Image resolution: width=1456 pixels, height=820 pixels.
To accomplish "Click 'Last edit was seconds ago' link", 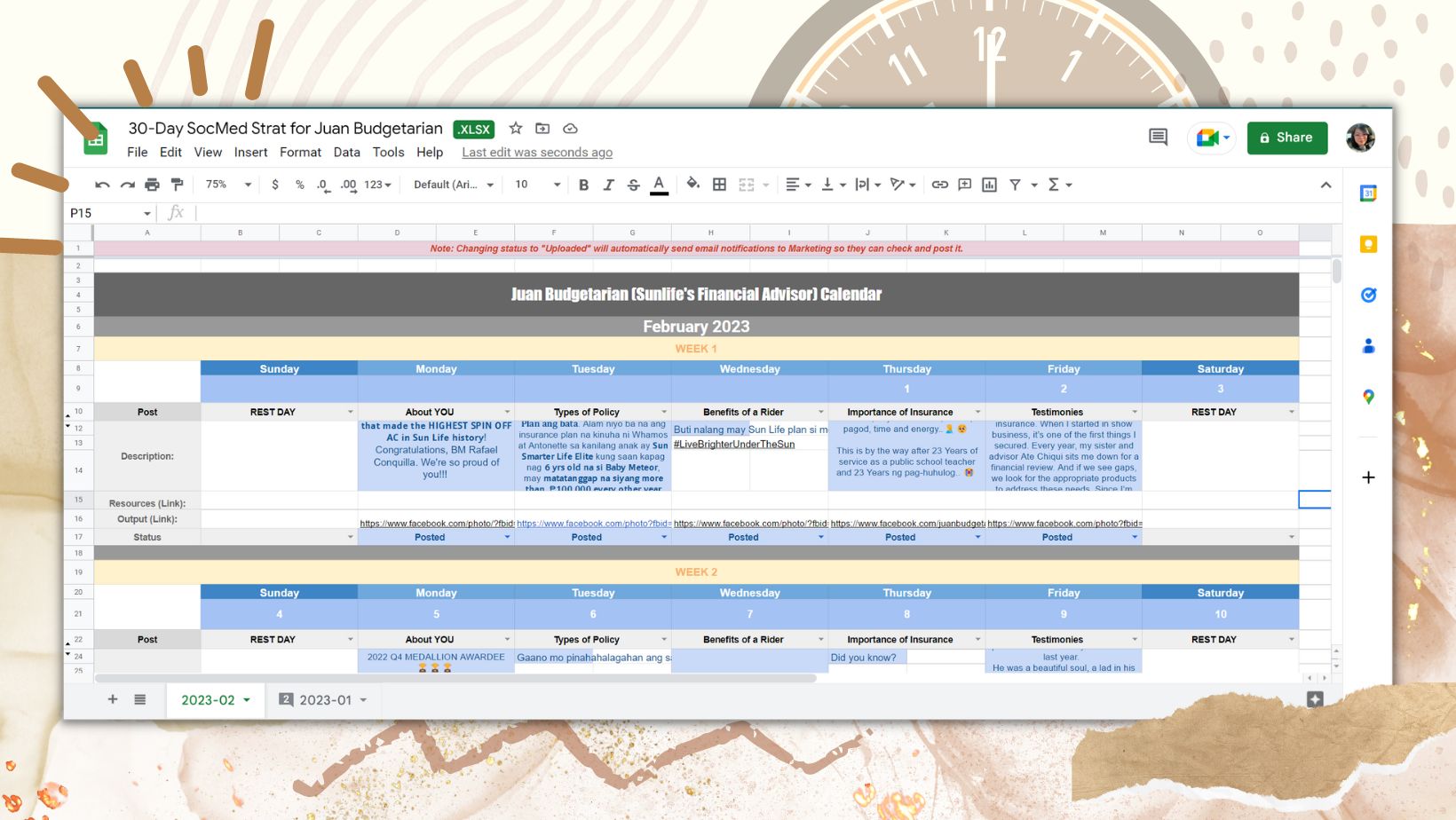I will [537, 152].
